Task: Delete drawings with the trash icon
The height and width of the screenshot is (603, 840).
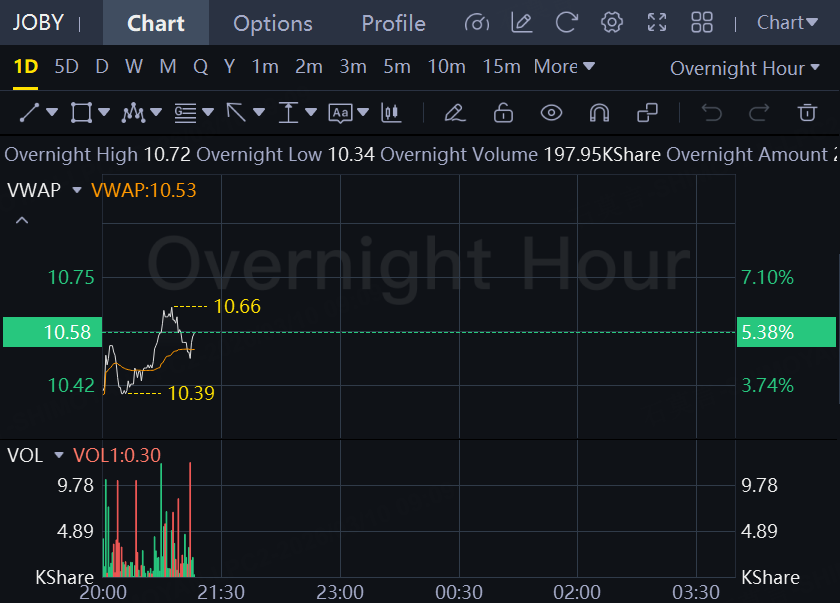Action: tap(807, 112)
